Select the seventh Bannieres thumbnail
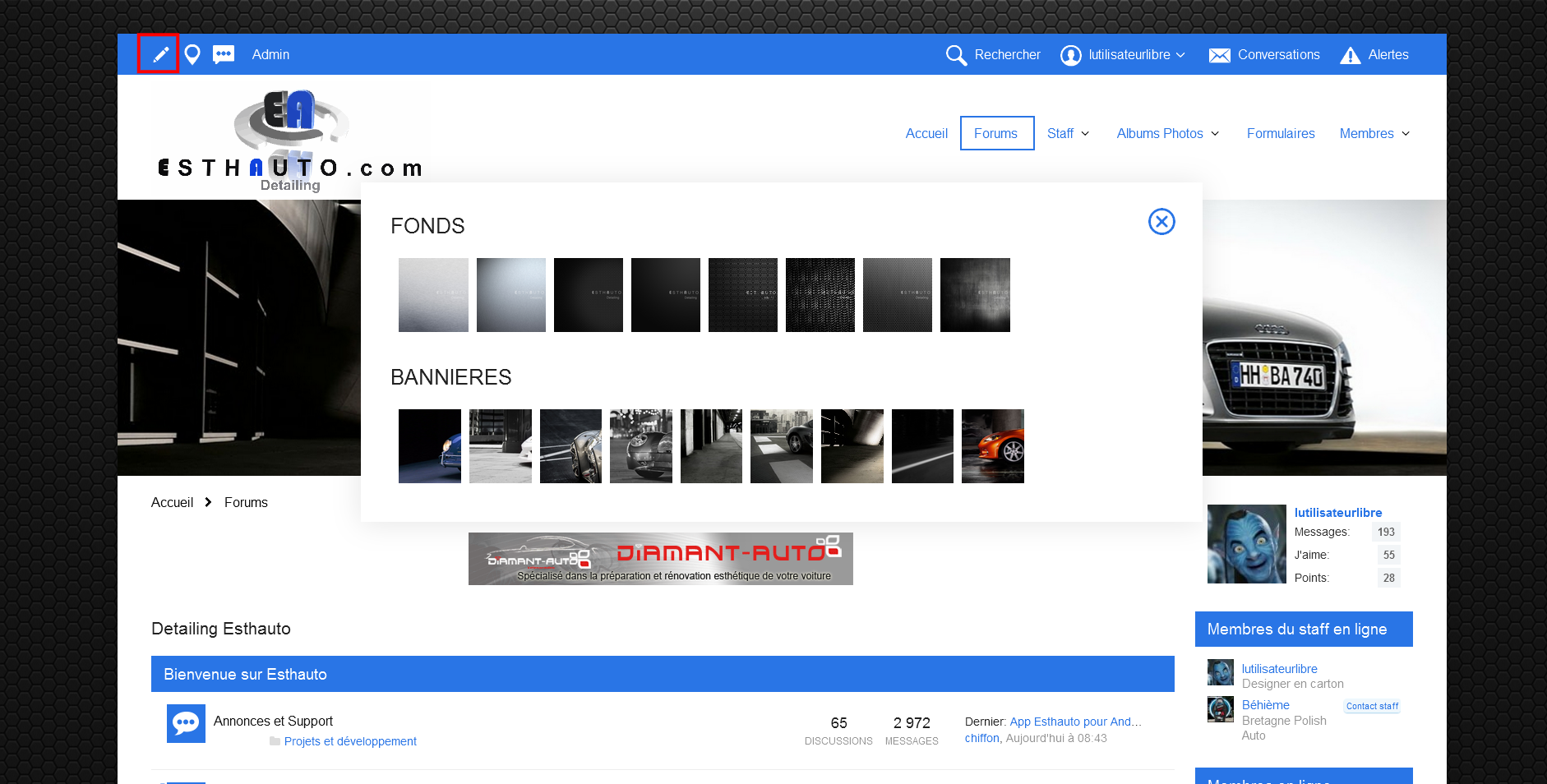1547x784 pixels. (852, 446)
